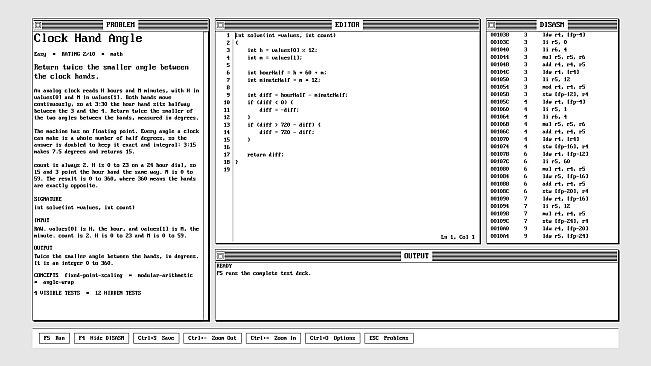Viewport: 651px width, 366px height.
Task: Click the "4 VISIBLE TESTS" text
Action: point(57,293)
